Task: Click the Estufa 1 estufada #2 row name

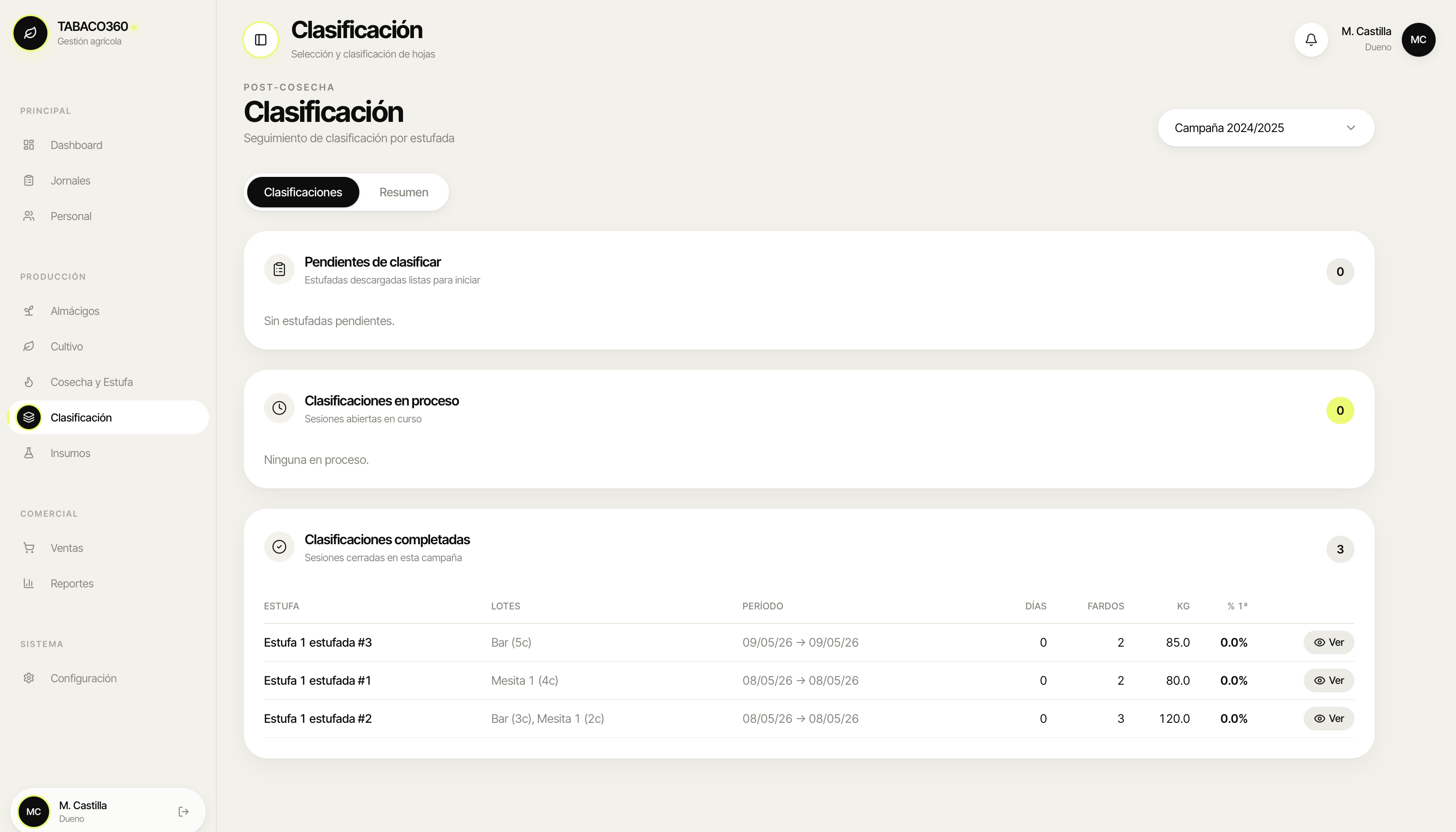Action: pyautogui.click(x=318, y=718)
